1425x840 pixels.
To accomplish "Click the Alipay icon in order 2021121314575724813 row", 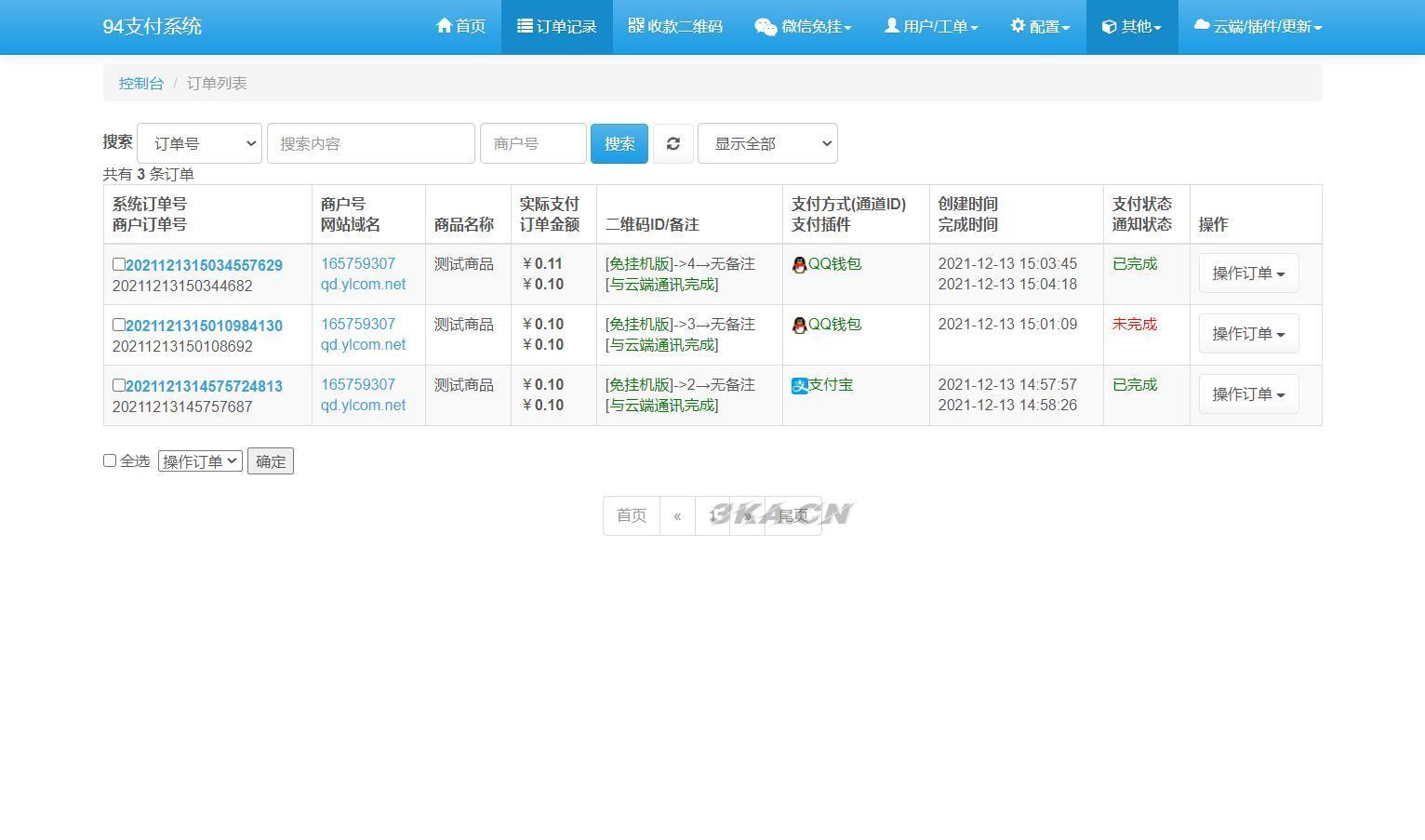I will pos(800,386).
